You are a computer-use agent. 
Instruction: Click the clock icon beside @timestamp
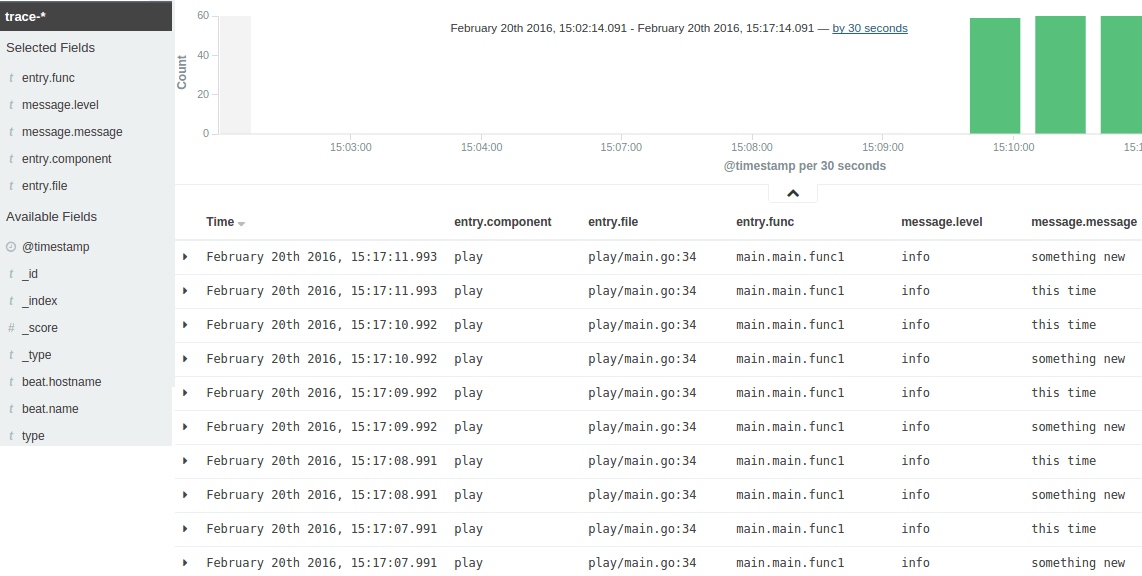click(x=11, y=246)
